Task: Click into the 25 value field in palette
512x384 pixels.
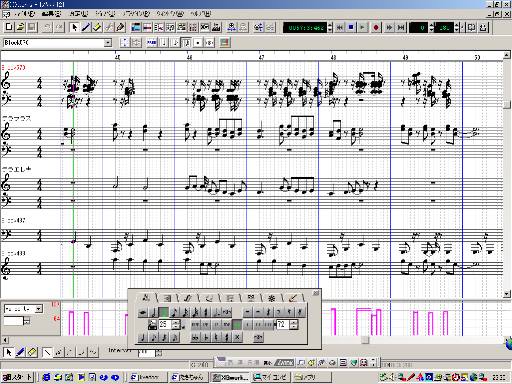Action: point(165,325)
